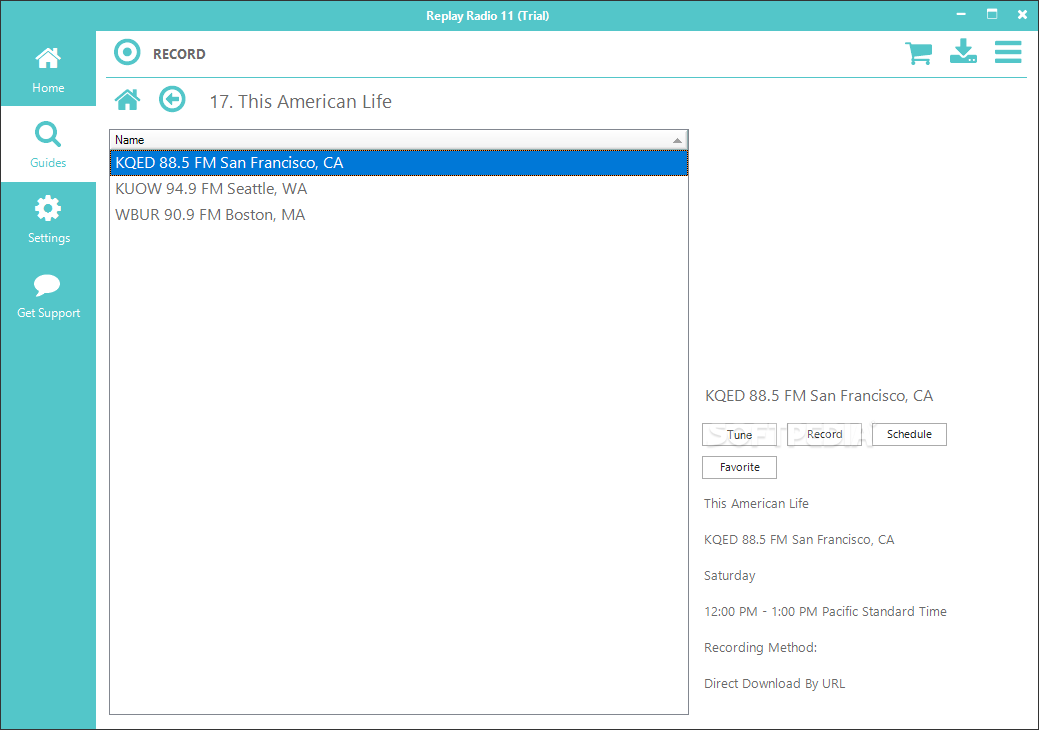Select WBUR 90.9 FM Boston, MA row

point(399,215)
